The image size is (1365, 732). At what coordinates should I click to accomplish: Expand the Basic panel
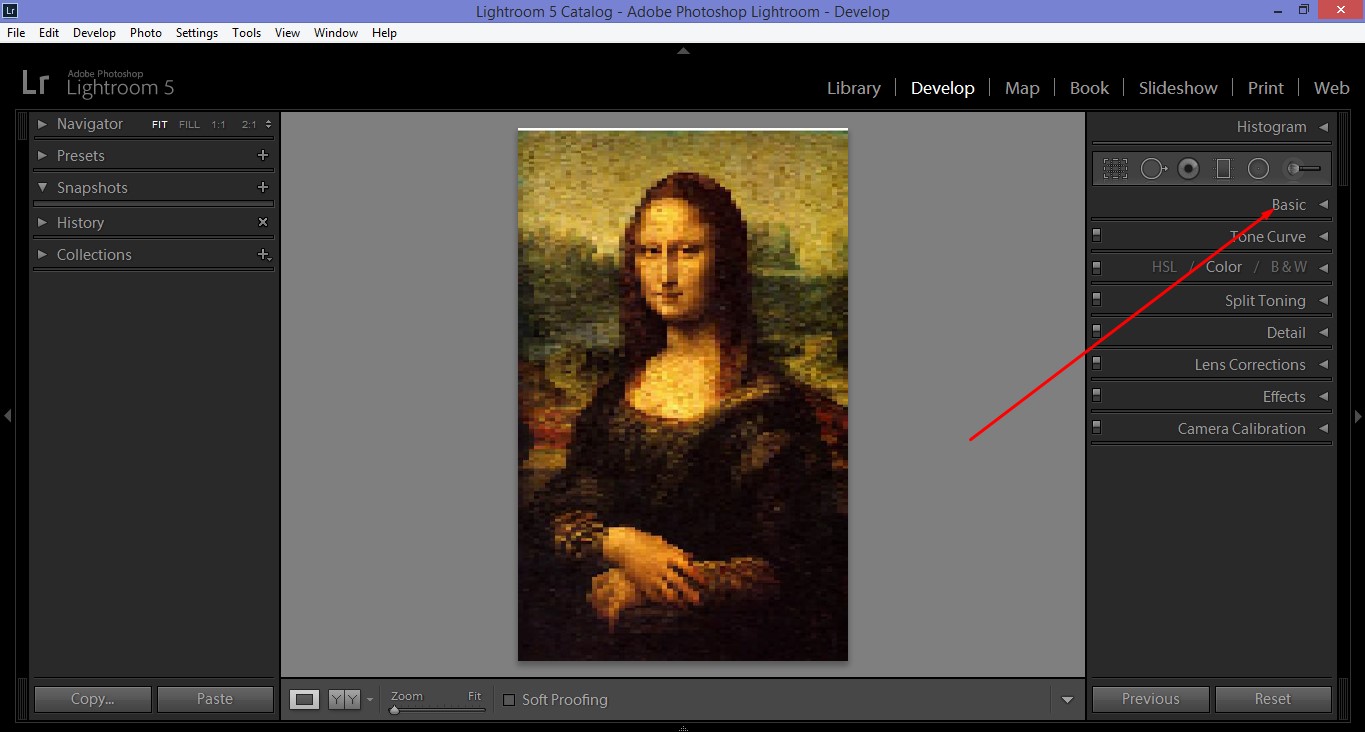pos(1323,204)
